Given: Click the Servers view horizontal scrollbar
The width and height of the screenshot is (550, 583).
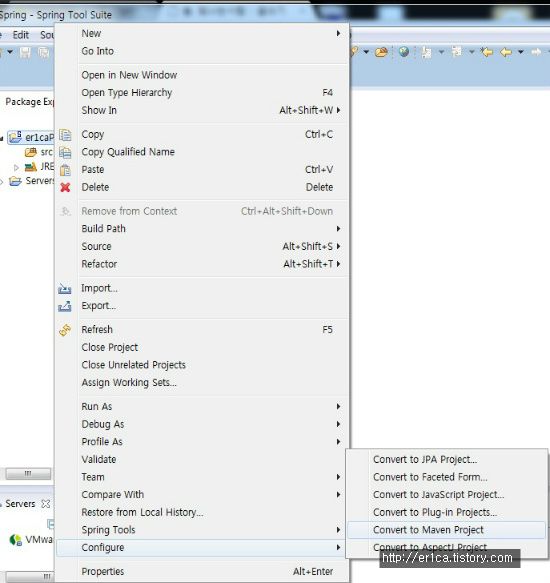Looking at the screenshot, I should (30, 577).
